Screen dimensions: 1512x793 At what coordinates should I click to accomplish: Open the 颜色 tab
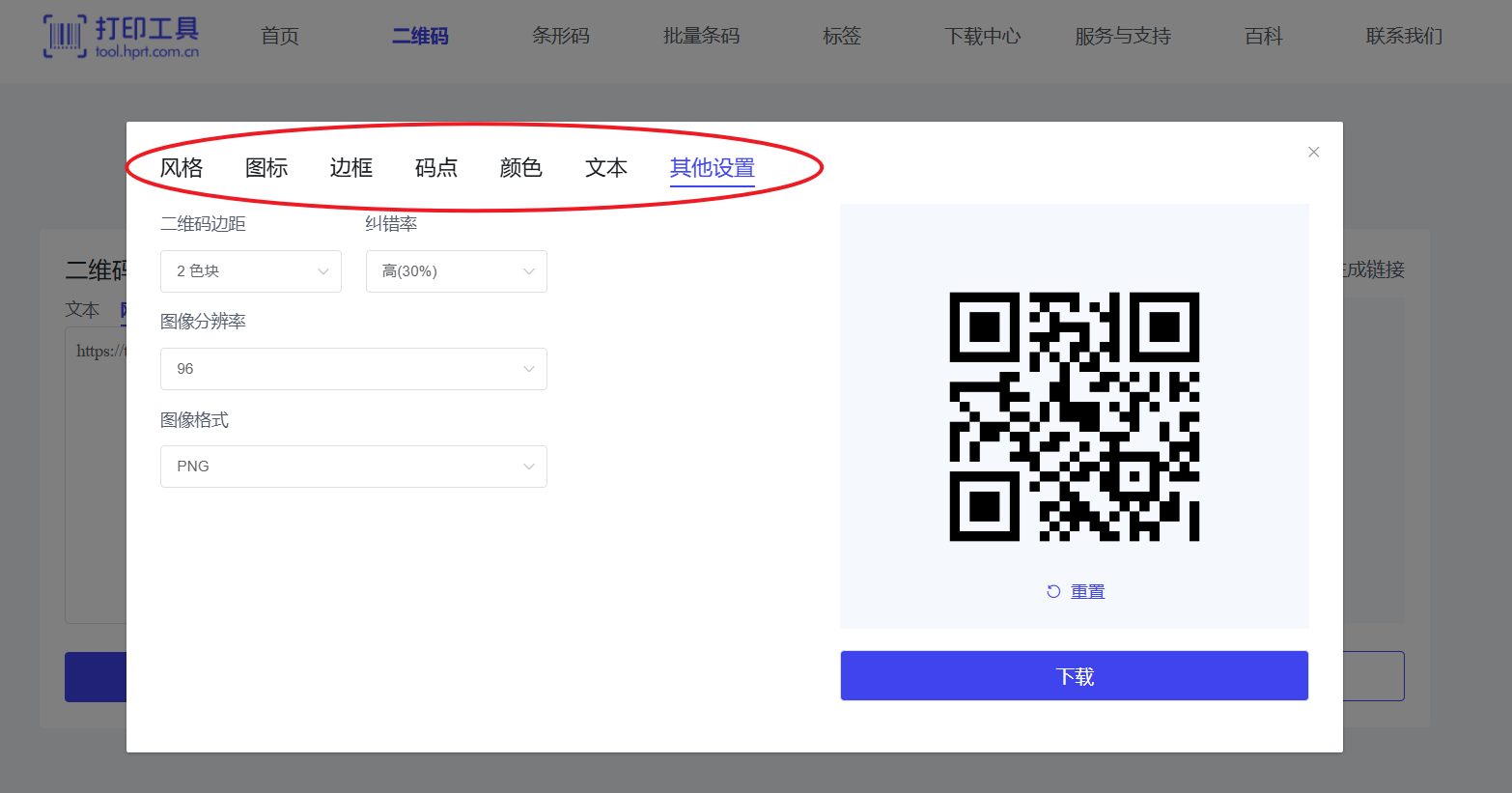521,168
